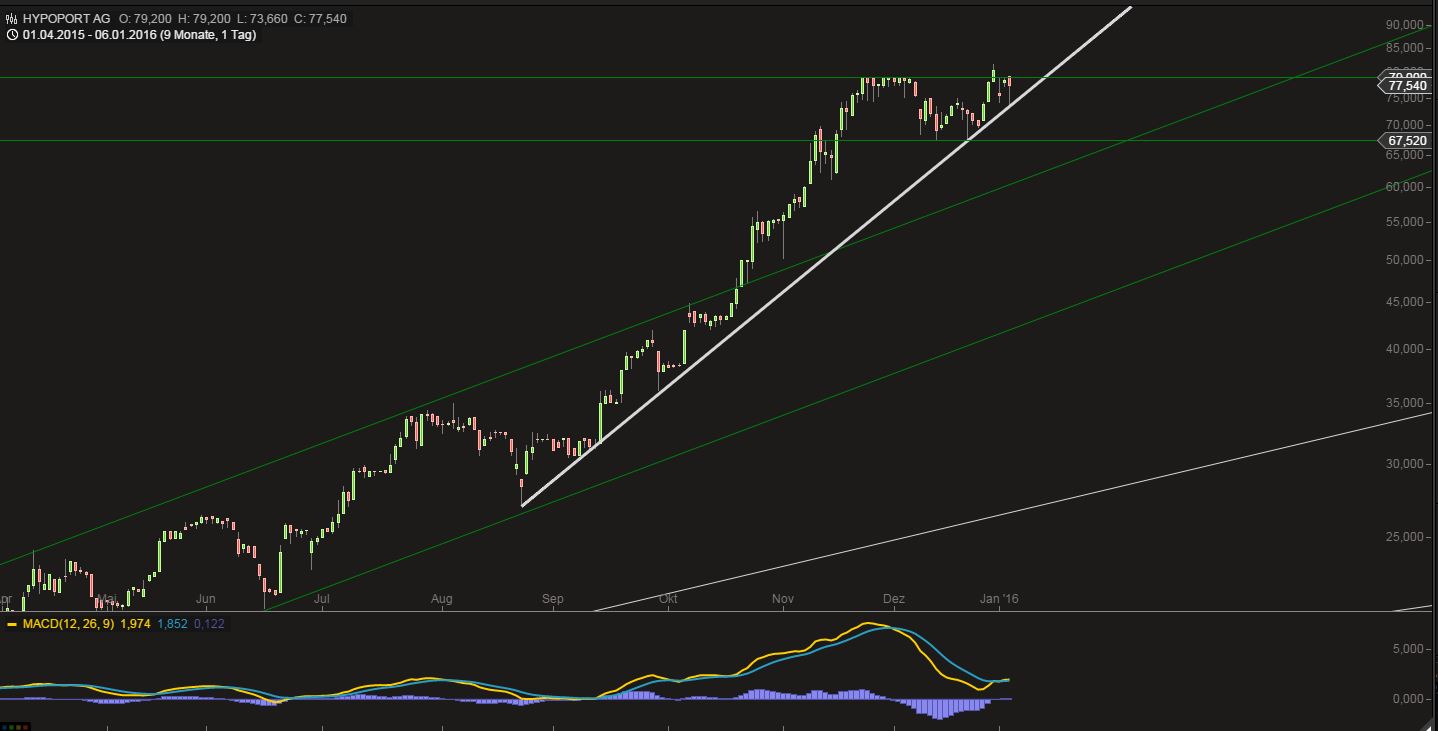Click the yellow MACD legend dash
Image resolution: width=1438 pixels, height=731 pixels.
[11, 624]
